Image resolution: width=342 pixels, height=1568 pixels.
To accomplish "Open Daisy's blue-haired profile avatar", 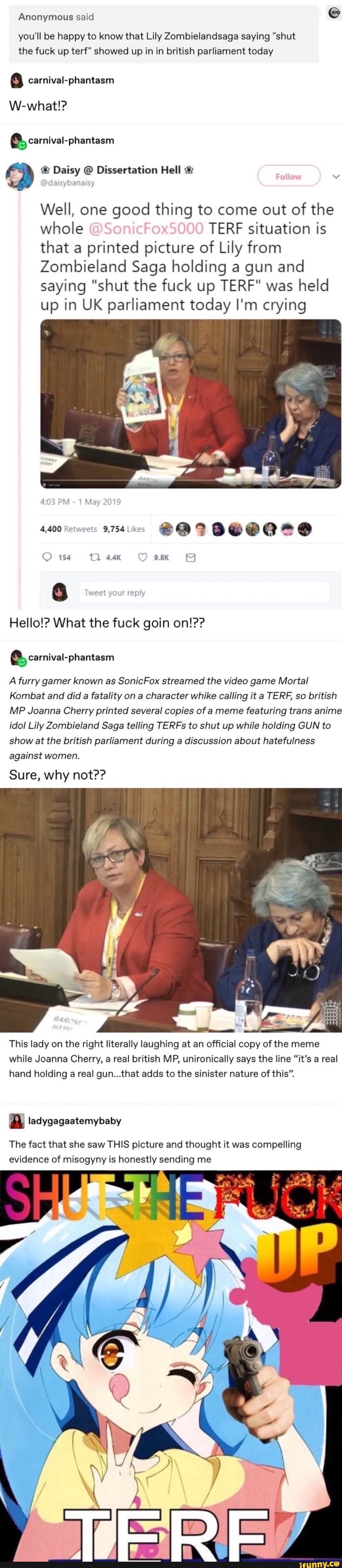I will pyautogui.click(x=20, y=176).
